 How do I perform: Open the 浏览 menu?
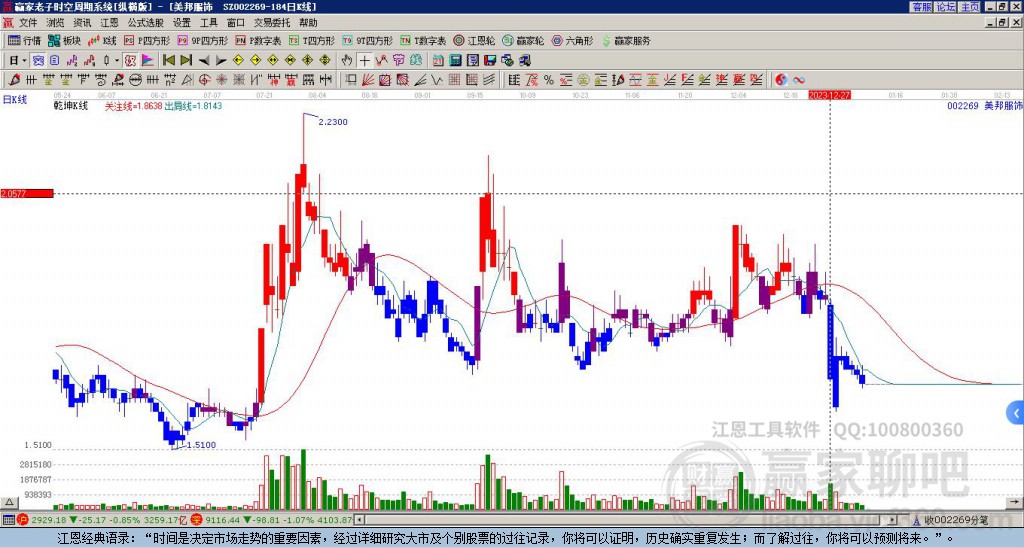coord(55,23)
